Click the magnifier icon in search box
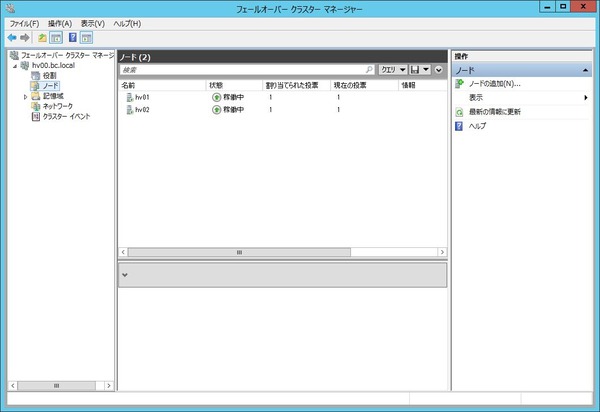The width and height of the screenshot is (600, 412). click(369, 70)
